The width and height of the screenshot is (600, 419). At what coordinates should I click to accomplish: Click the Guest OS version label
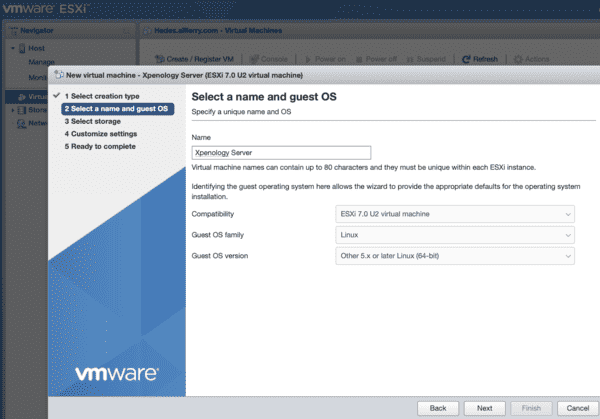tap(220, 256)
